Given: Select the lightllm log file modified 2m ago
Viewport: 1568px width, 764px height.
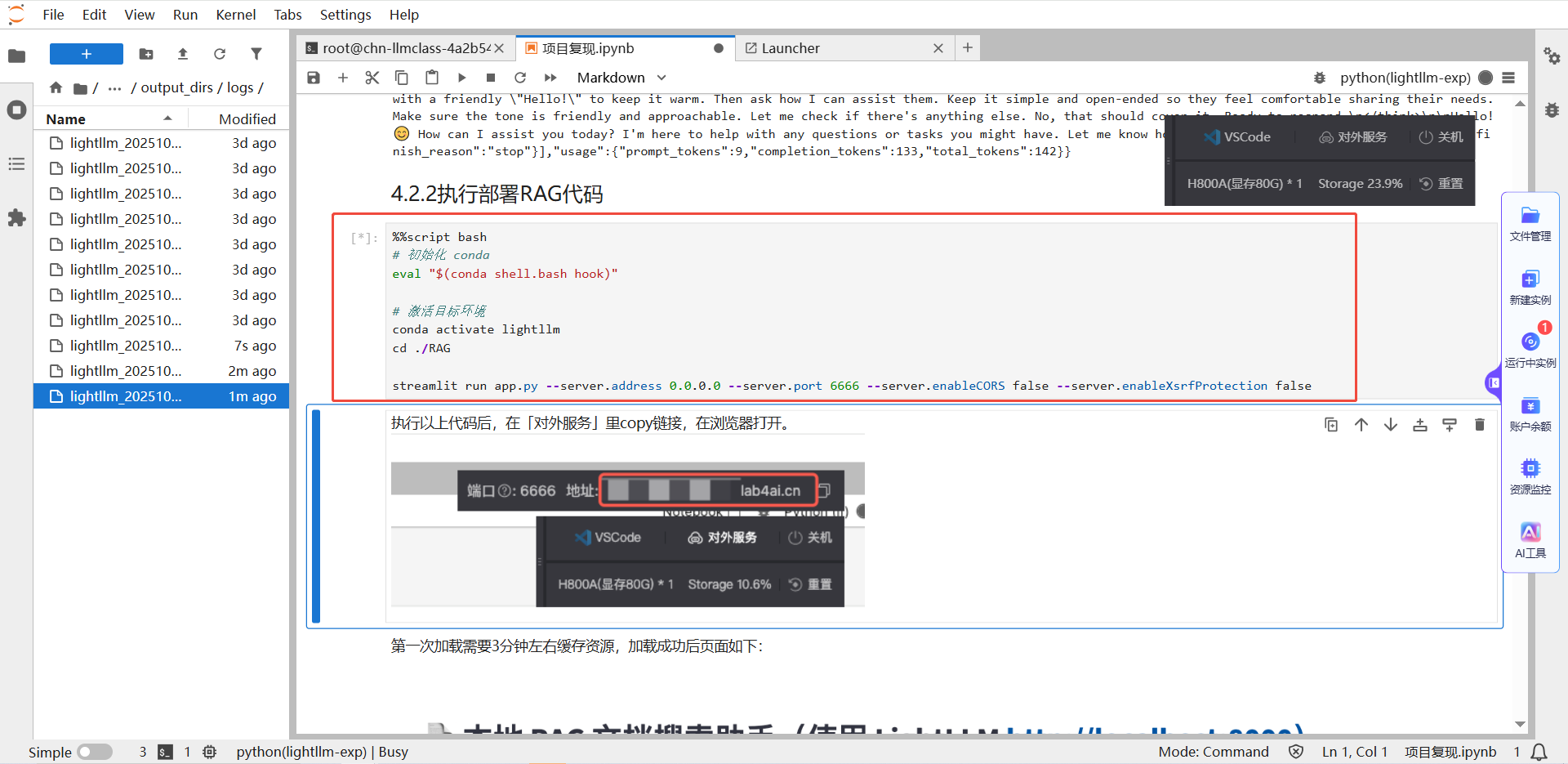Looking at the screenshot, I should (162, 371).
